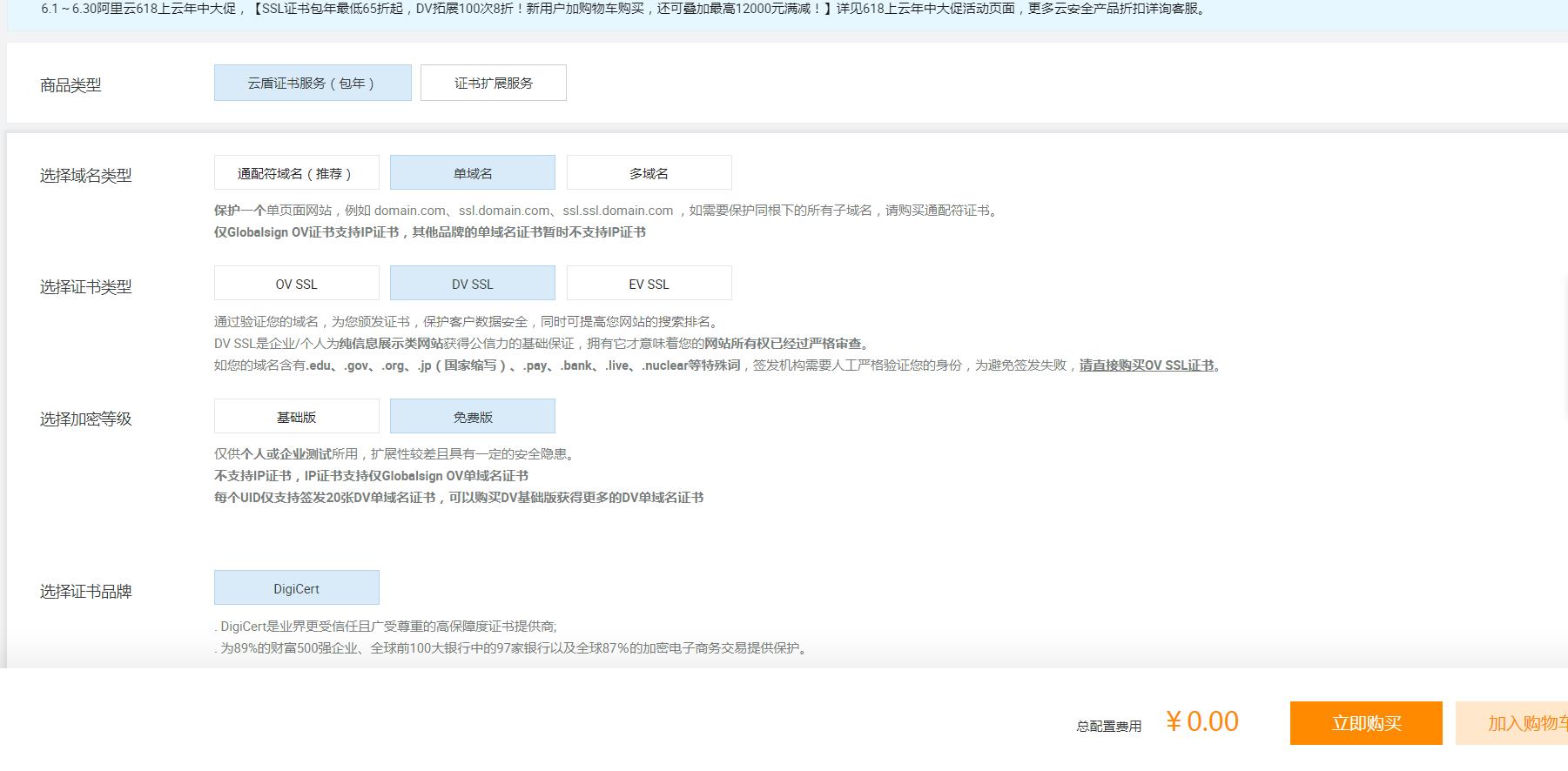Select the 单域名 domain option
This screenshot has height=771, width=1568.
pos(472,173)
